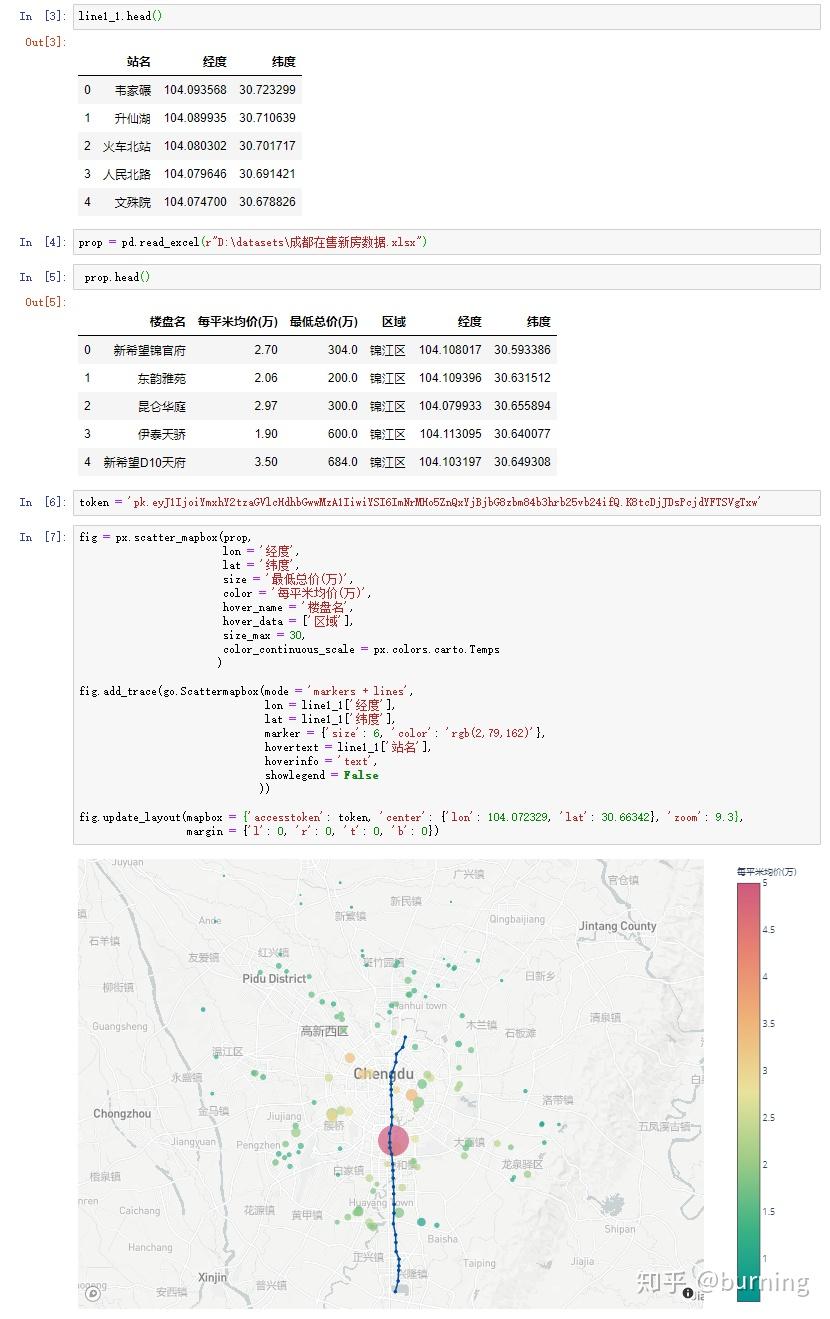Click the Out[5] output prompt
Viewport: 830px width, 1319px height.
45,302
